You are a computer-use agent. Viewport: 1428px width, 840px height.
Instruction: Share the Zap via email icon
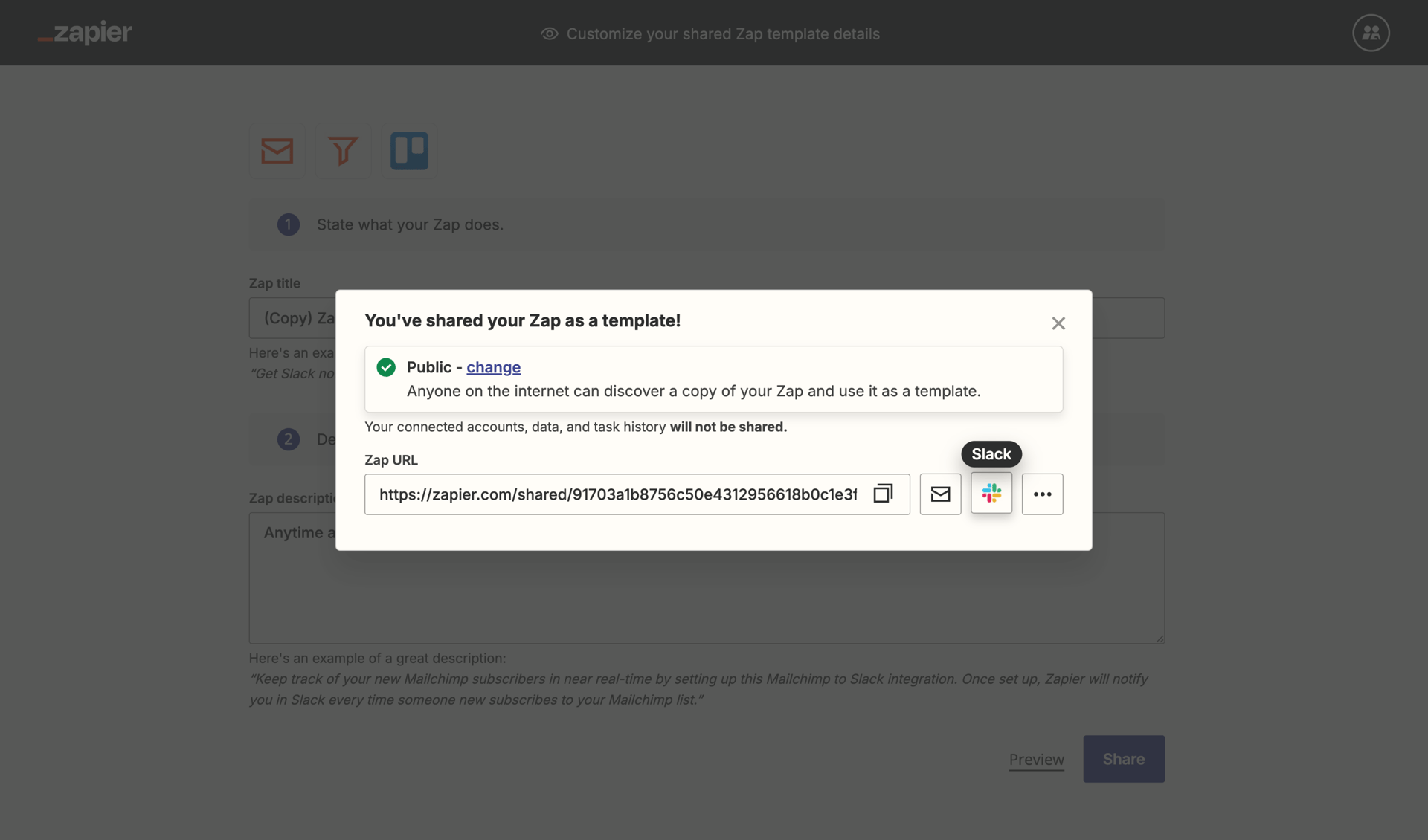pyautogui.click(x=940, y=494)
